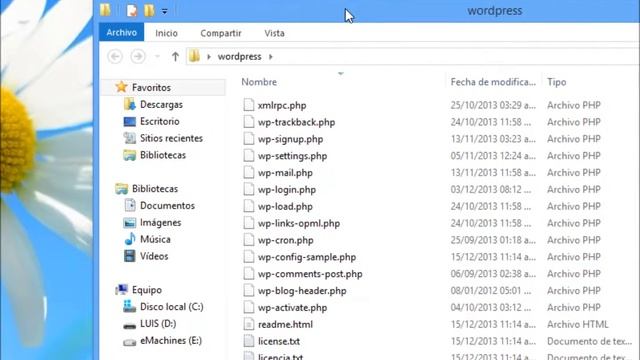Select the wp-config-sample.php file
The height and width of the screenshot is (360, 640).
(307, 257)
